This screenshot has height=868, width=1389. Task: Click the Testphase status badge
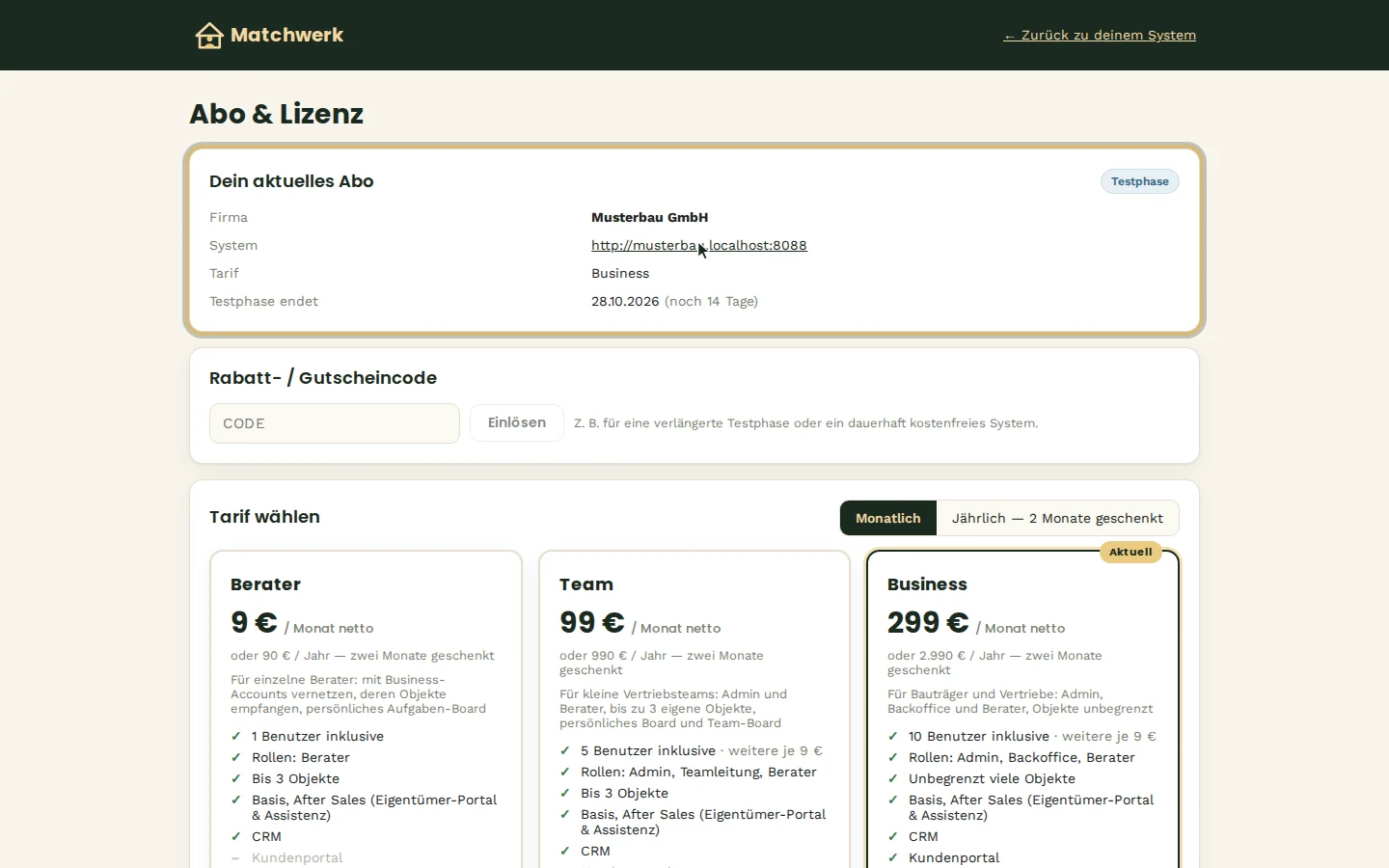click(x=1139, y=181)
